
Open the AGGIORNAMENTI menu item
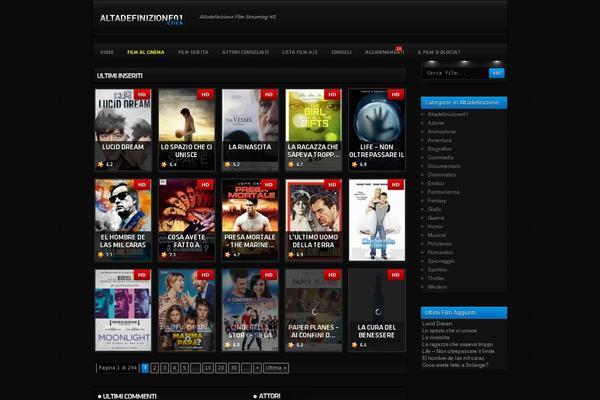[x=384, y=52]
